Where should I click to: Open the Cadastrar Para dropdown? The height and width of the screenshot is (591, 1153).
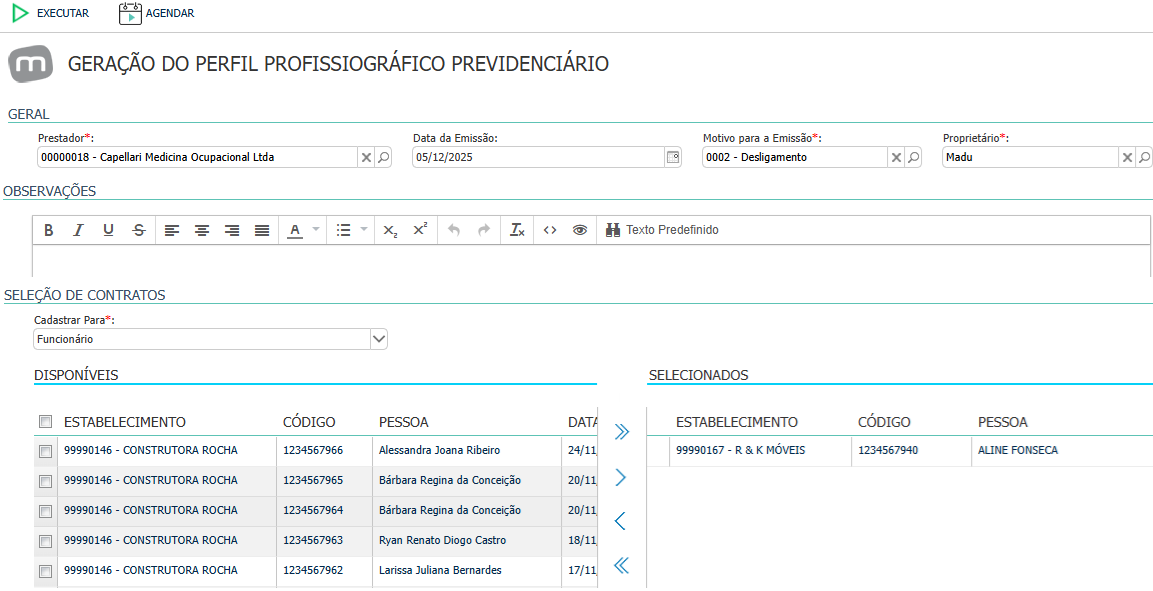click(378, 339)
